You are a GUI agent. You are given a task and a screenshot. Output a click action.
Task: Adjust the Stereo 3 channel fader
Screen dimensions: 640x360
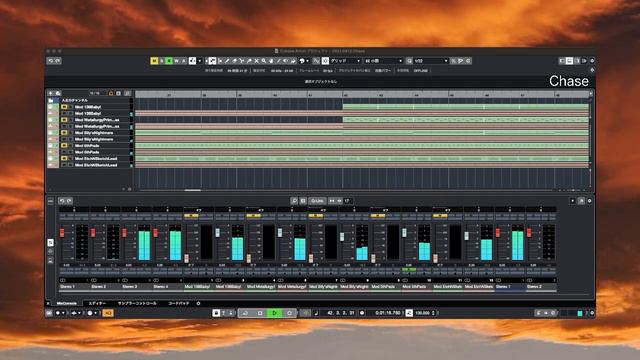(x=124, y=233)
